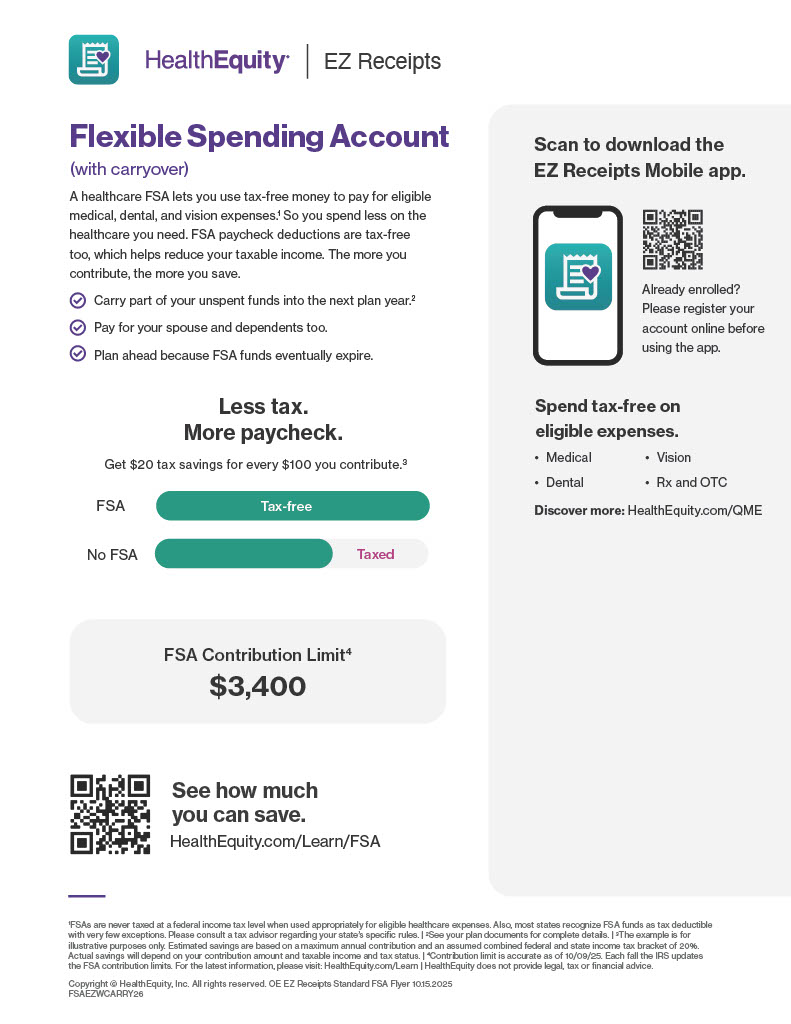The height and width of the screenshot is (1024, 791).
Task: Open the HealthEquity.com/QME link
Action: (x=694, y=510)
